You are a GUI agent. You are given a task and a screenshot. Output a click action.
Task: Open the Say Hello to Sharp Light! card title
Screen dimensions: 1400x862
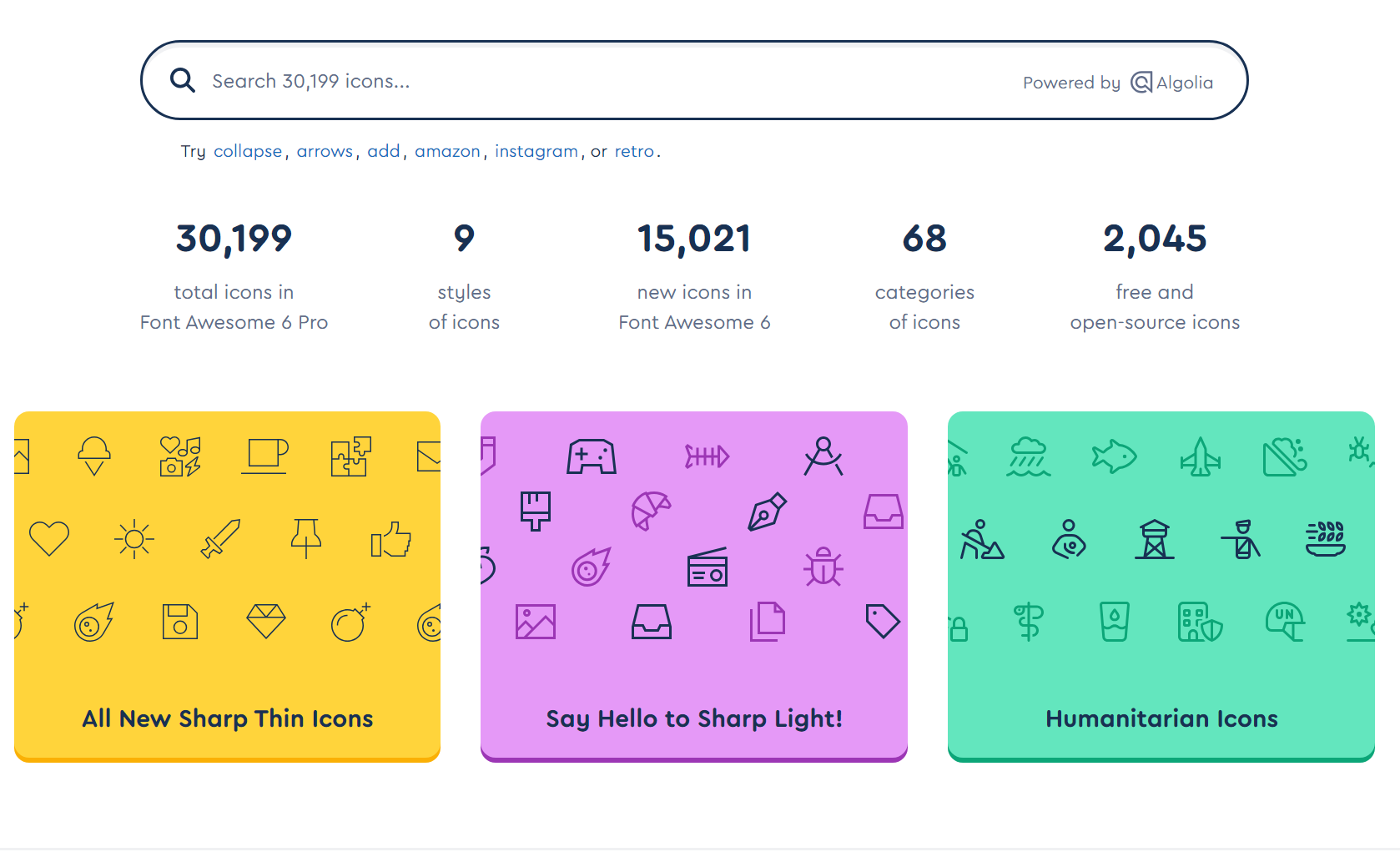[x=694, y=718]
